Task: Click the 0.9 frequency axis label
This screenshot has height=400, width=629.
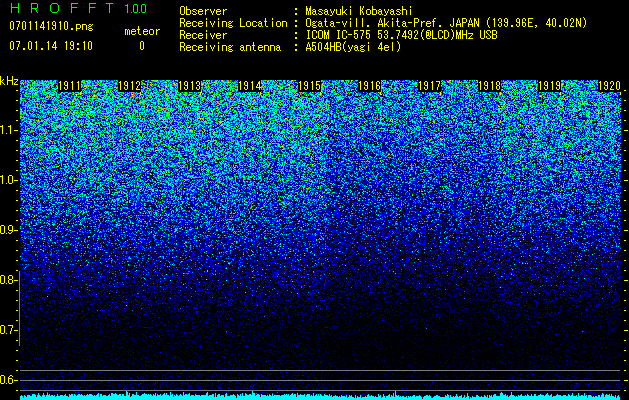Action: [x=7, y=230]
